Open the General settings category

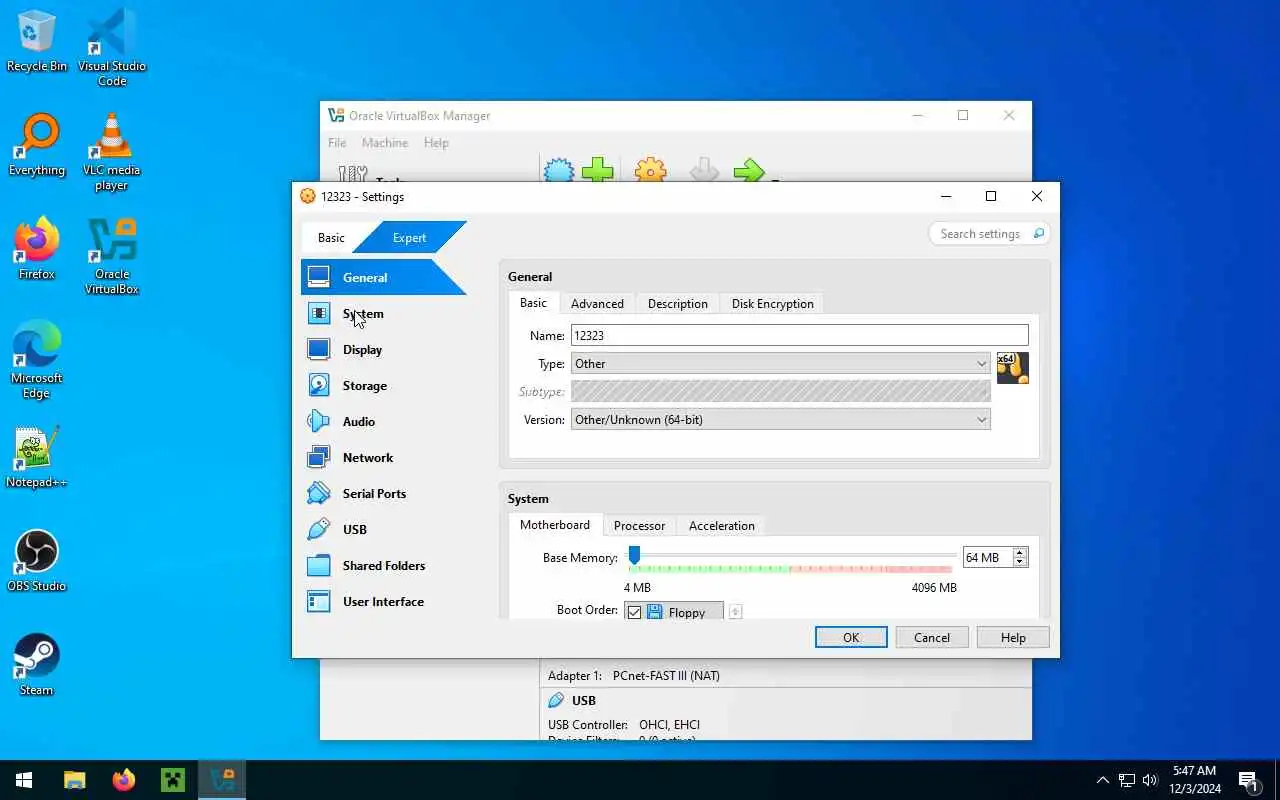383,277
